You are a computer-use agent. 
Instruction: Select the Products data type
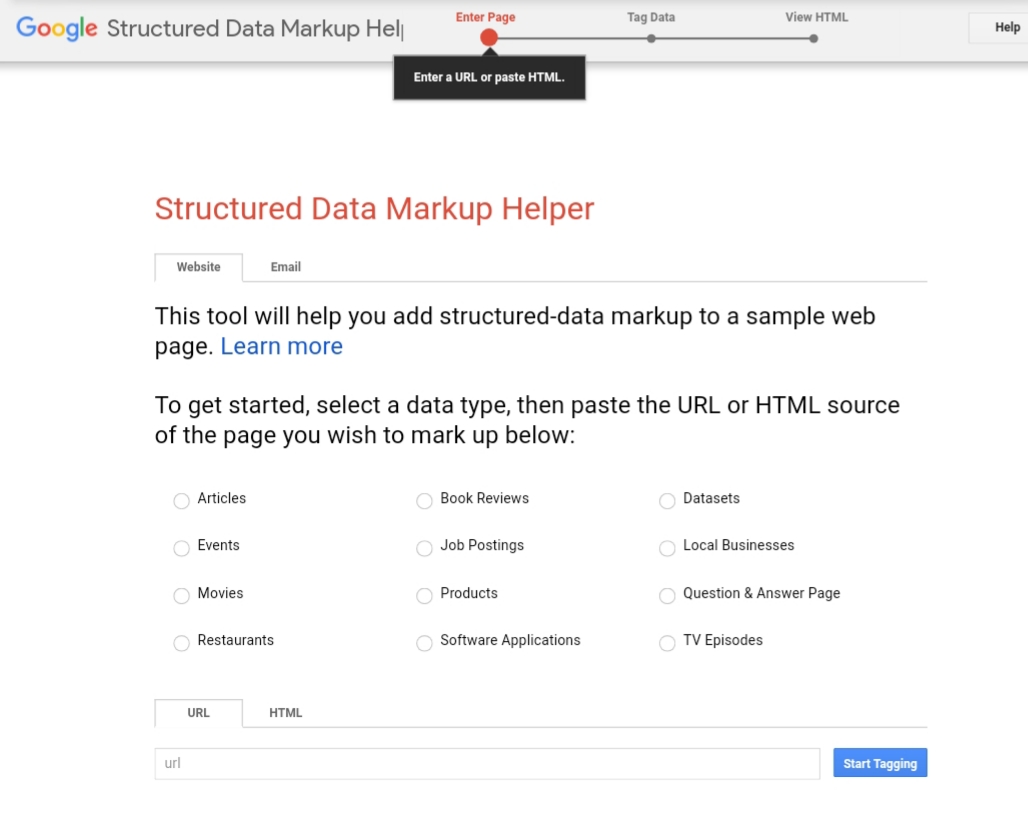click(424, 595)
